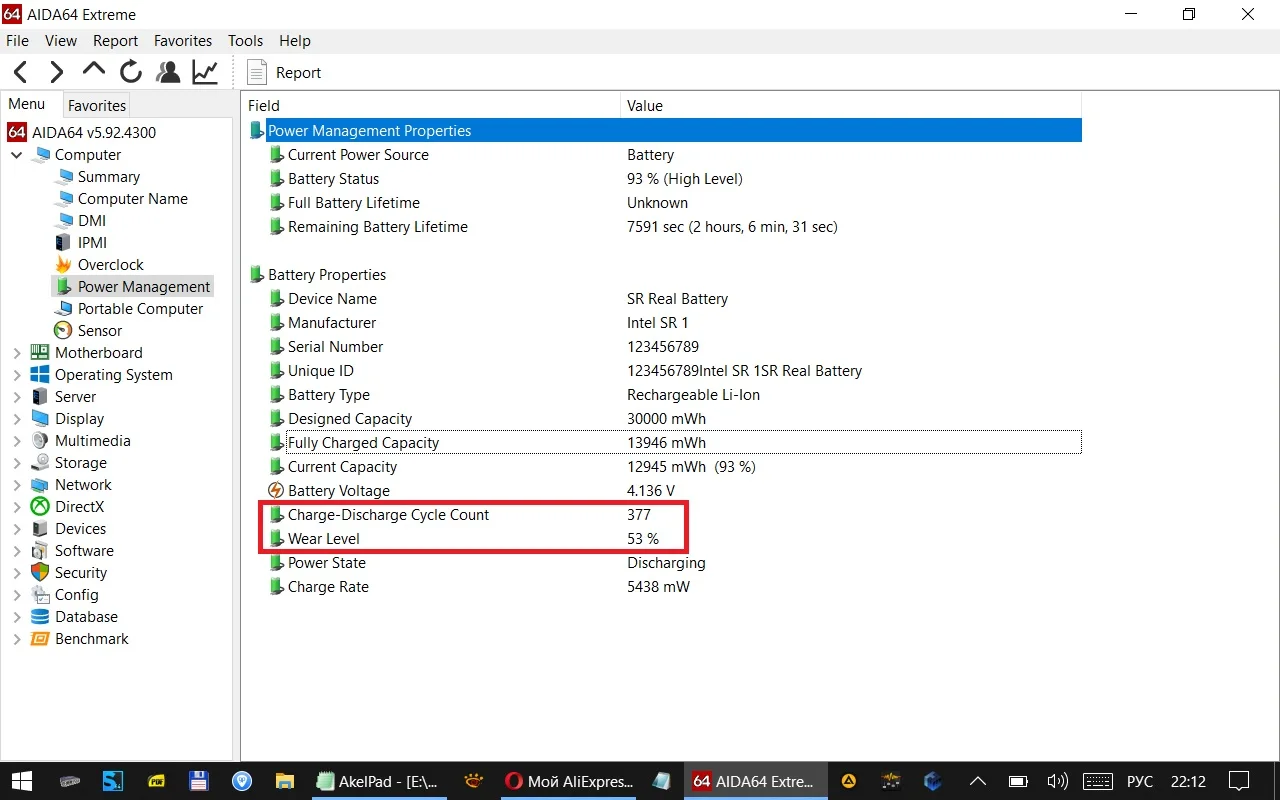Select the Fully Charged Capacity row
This screenshot has width=1280, height=800.
tap(664, 443)
